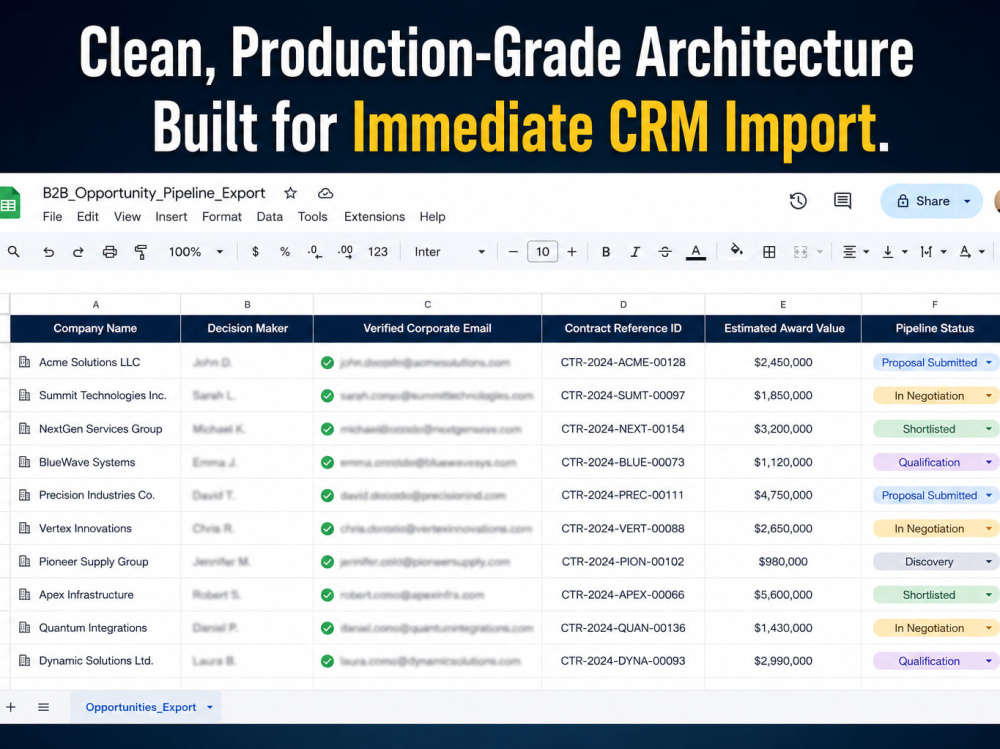Format as currency with dollar icon

point(255,252)
